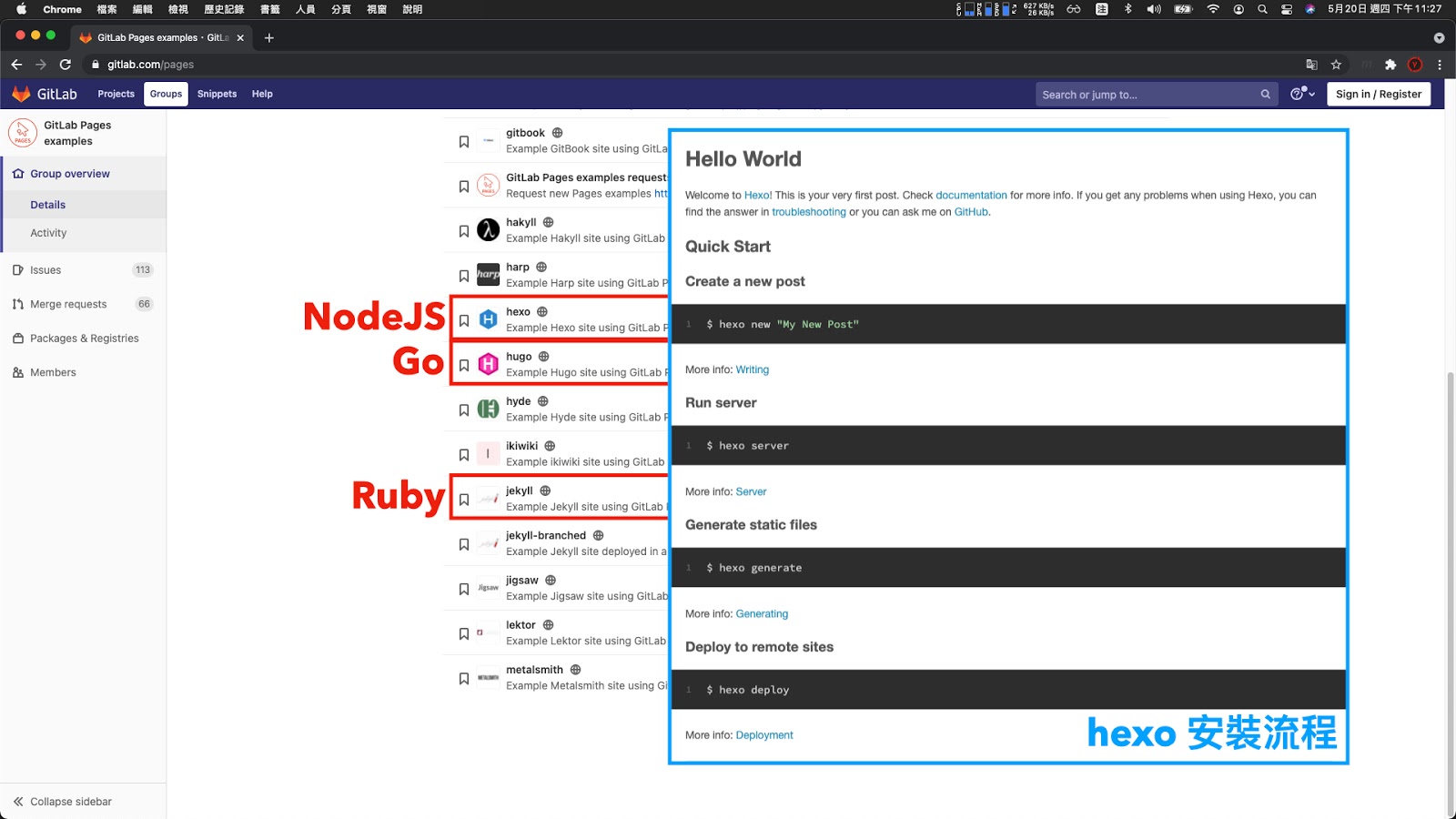The width and height of the screenshot is (1456, 819).
Task: Click the hexo project avatar icon
Action: point(489,320)
